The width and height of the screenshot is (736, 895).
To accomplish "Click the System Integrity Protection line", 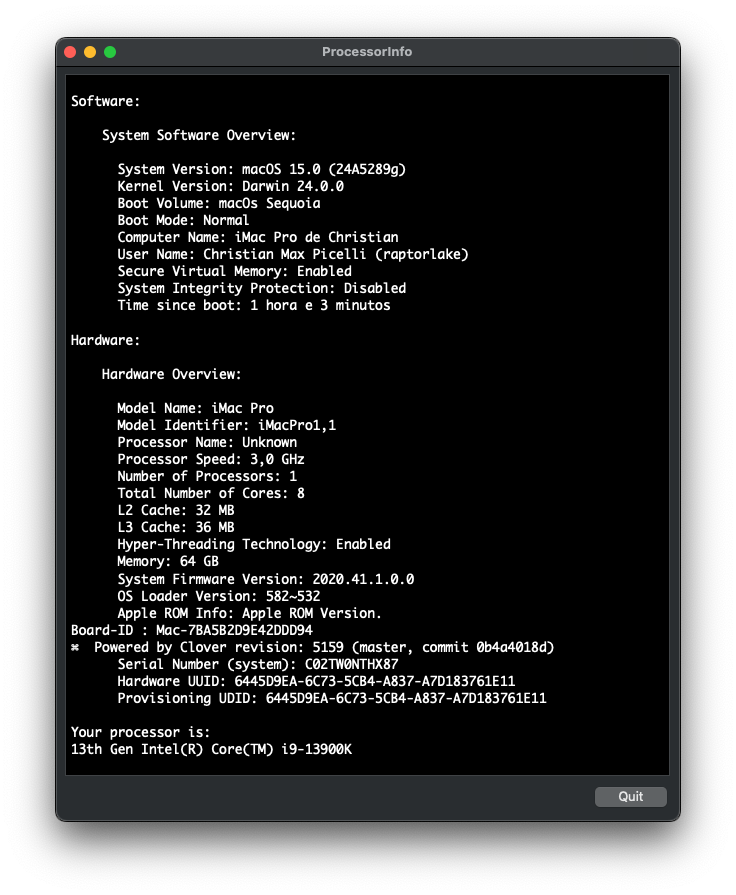I will (x=261, y=288).
